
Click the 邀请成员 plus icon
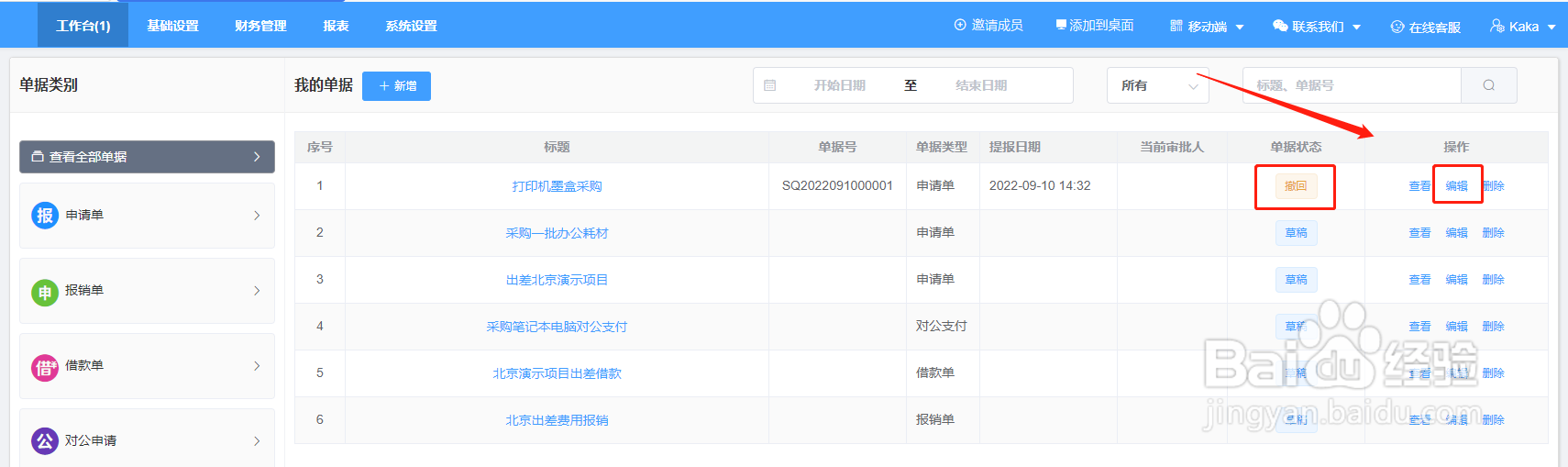pos(960,26)
